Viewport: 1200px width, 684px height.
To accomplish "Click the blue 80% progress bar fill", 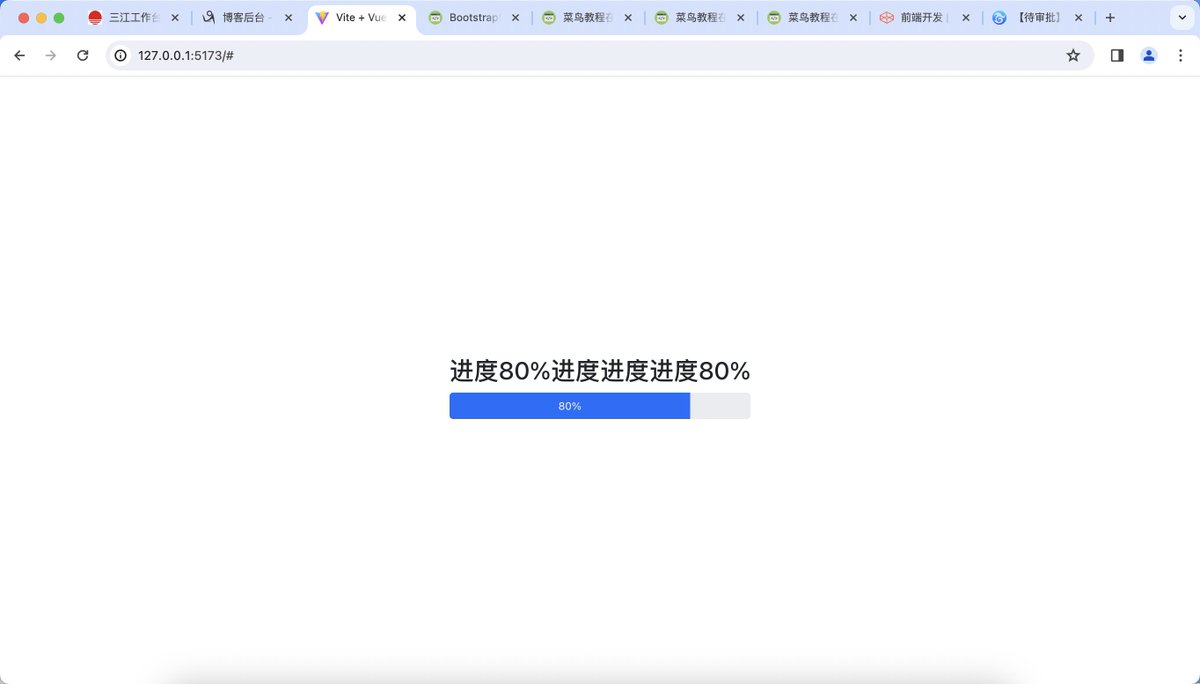I will click(570, 406).
